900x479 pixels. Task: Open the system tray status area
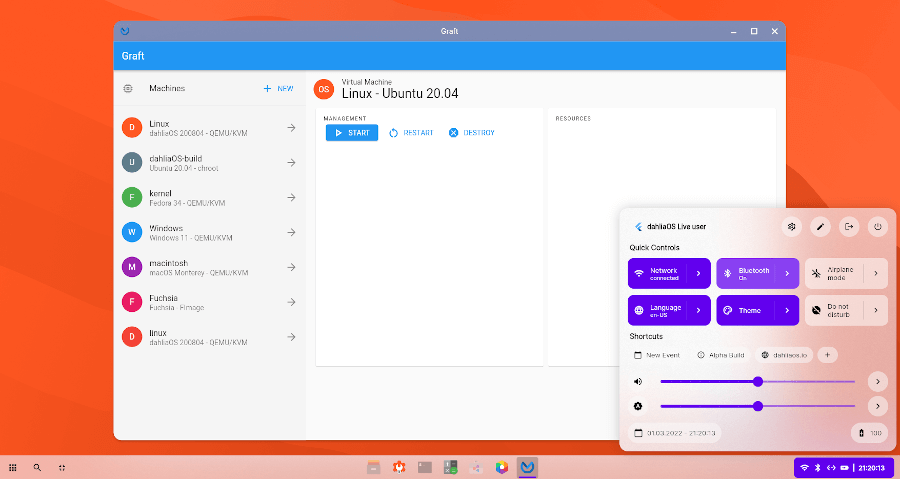pos(844,468)
